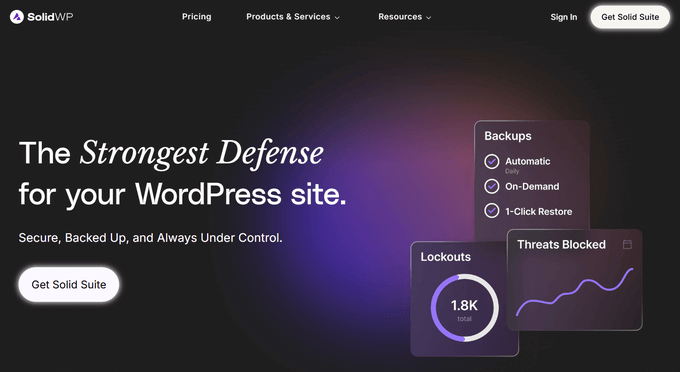Image resolution: width=680 pixels, height=372 pixels.
Task: Click the "1-Click Restore" label text
Action: click(539, 212)
